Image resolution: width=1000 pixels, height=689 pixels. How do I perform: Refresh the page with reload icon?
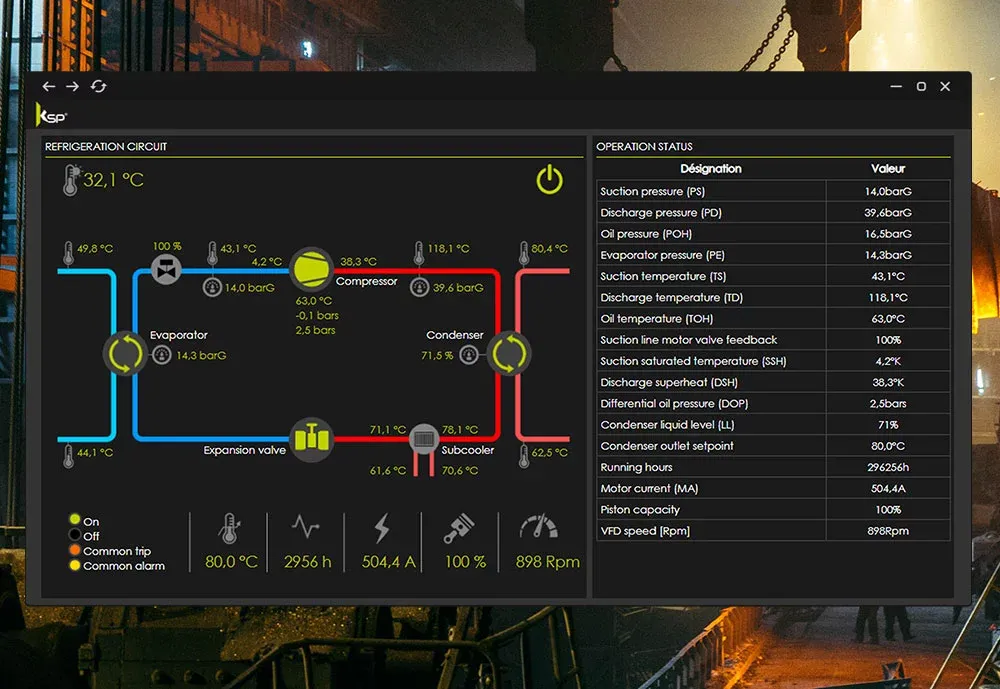98,87
